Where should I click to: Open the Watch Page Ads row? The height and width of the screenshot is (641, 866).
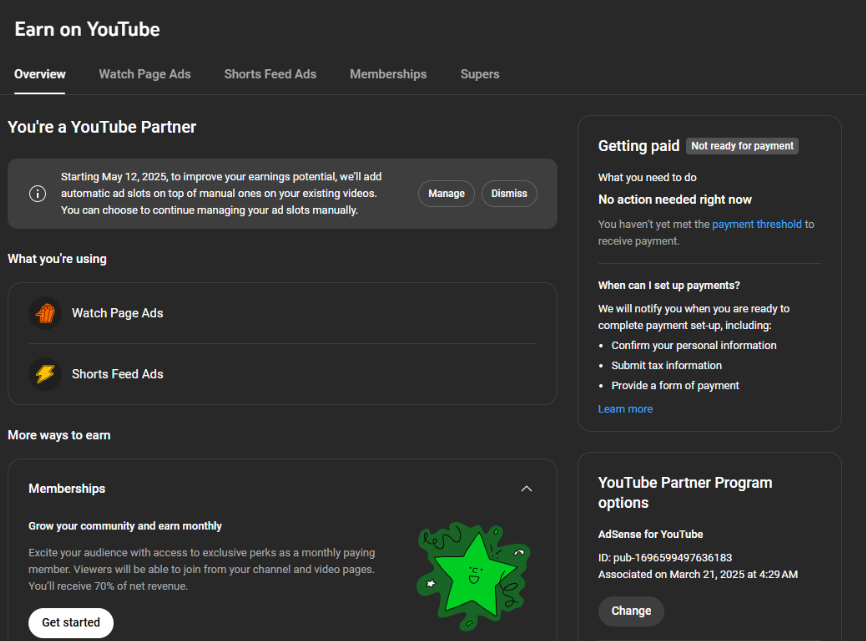tap(282, 313)
